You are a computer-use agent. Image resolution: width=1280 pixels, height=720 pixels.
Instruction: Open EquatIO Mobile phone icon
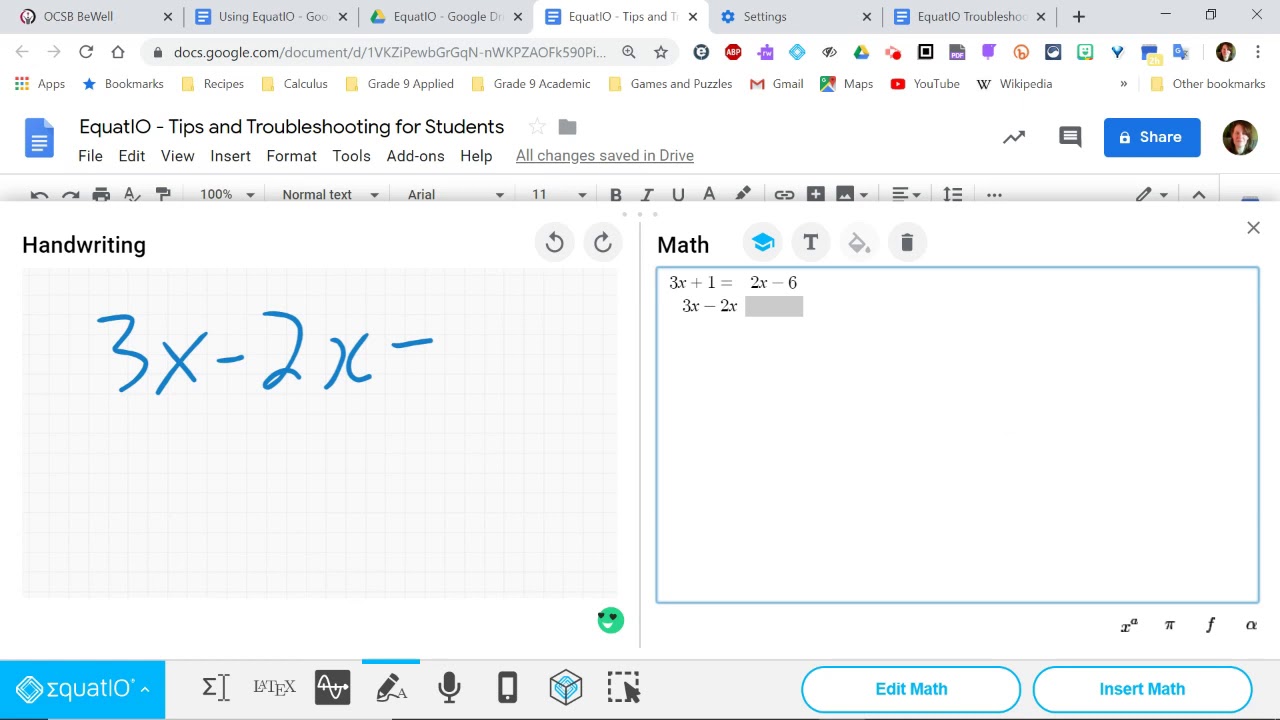pos(507,688)
